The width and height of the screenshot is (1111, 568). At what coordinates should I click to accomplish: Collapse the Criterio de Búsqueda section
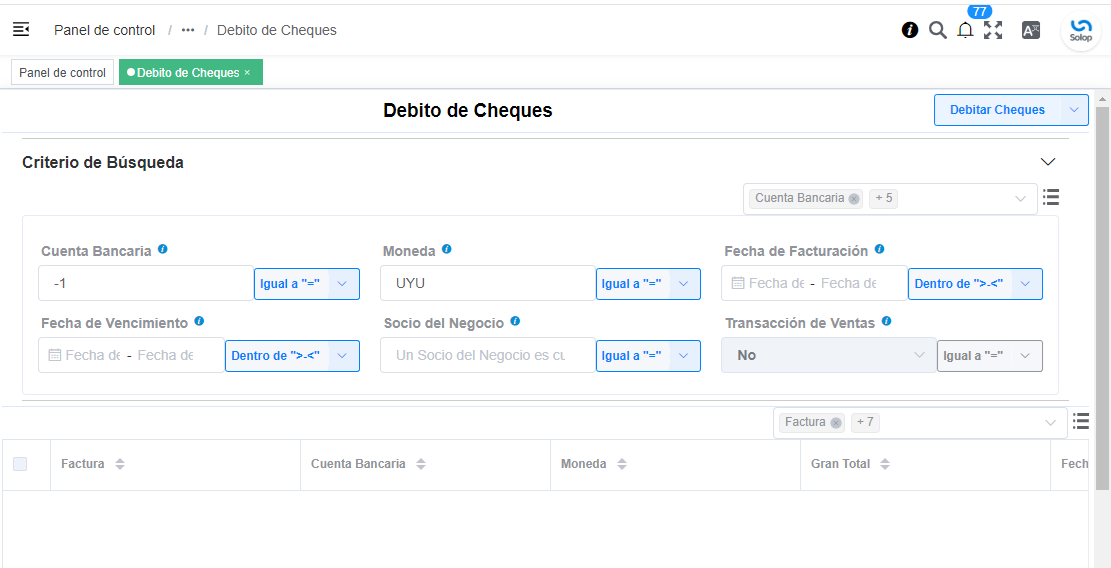tap(1048, 162)
